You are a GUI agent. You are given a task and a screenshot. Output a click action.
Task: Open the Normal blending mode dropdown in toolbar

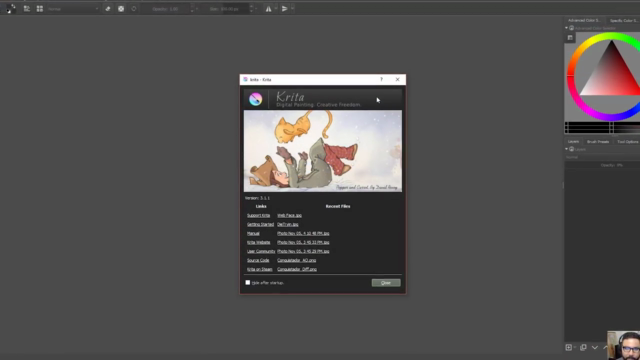[x=73, y=9]
